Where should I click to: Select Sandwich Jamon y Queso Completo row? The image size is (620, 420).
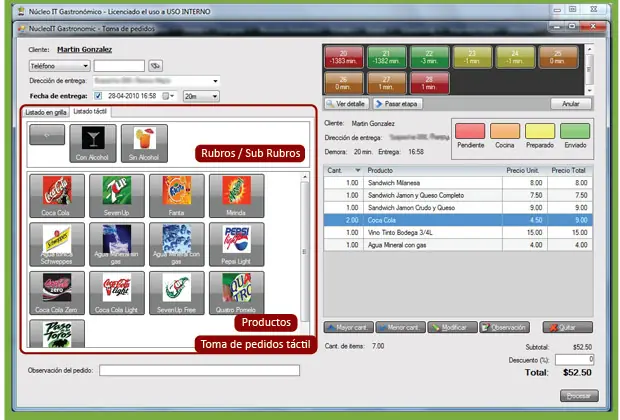pos(458,195)
